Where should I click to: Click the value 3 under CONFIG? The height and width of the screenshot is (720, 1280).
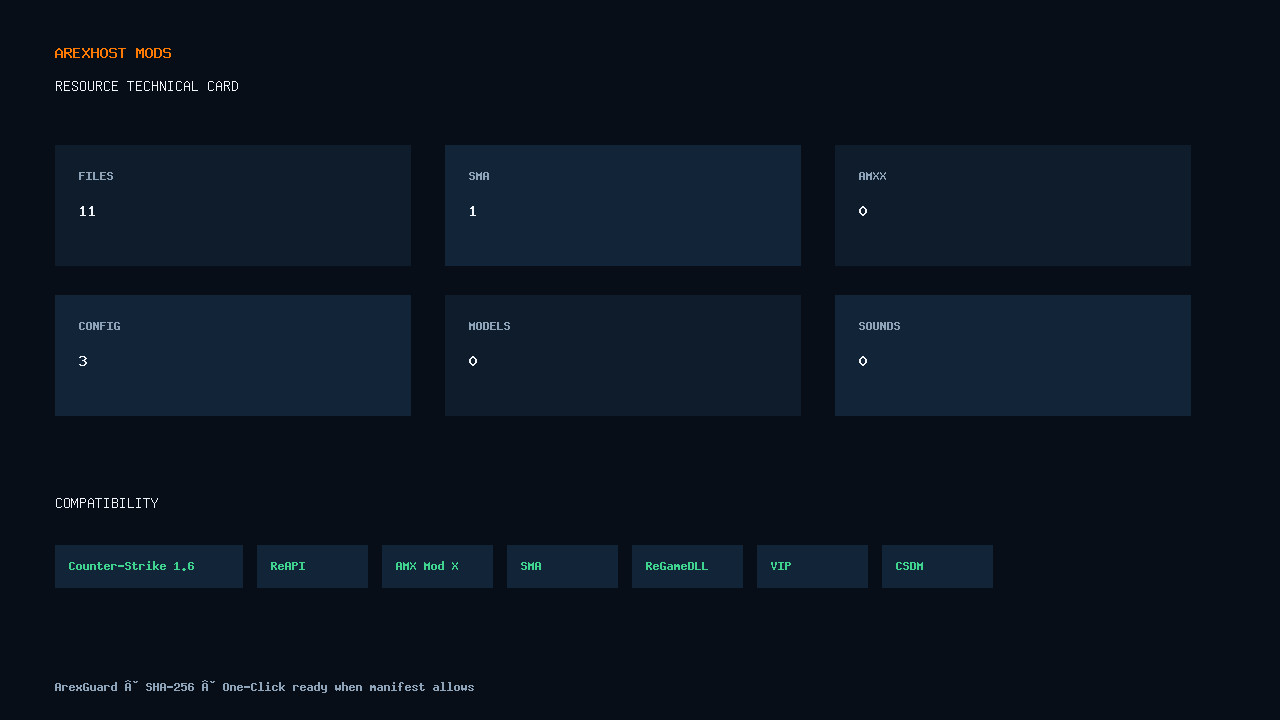tap(83, 361)
